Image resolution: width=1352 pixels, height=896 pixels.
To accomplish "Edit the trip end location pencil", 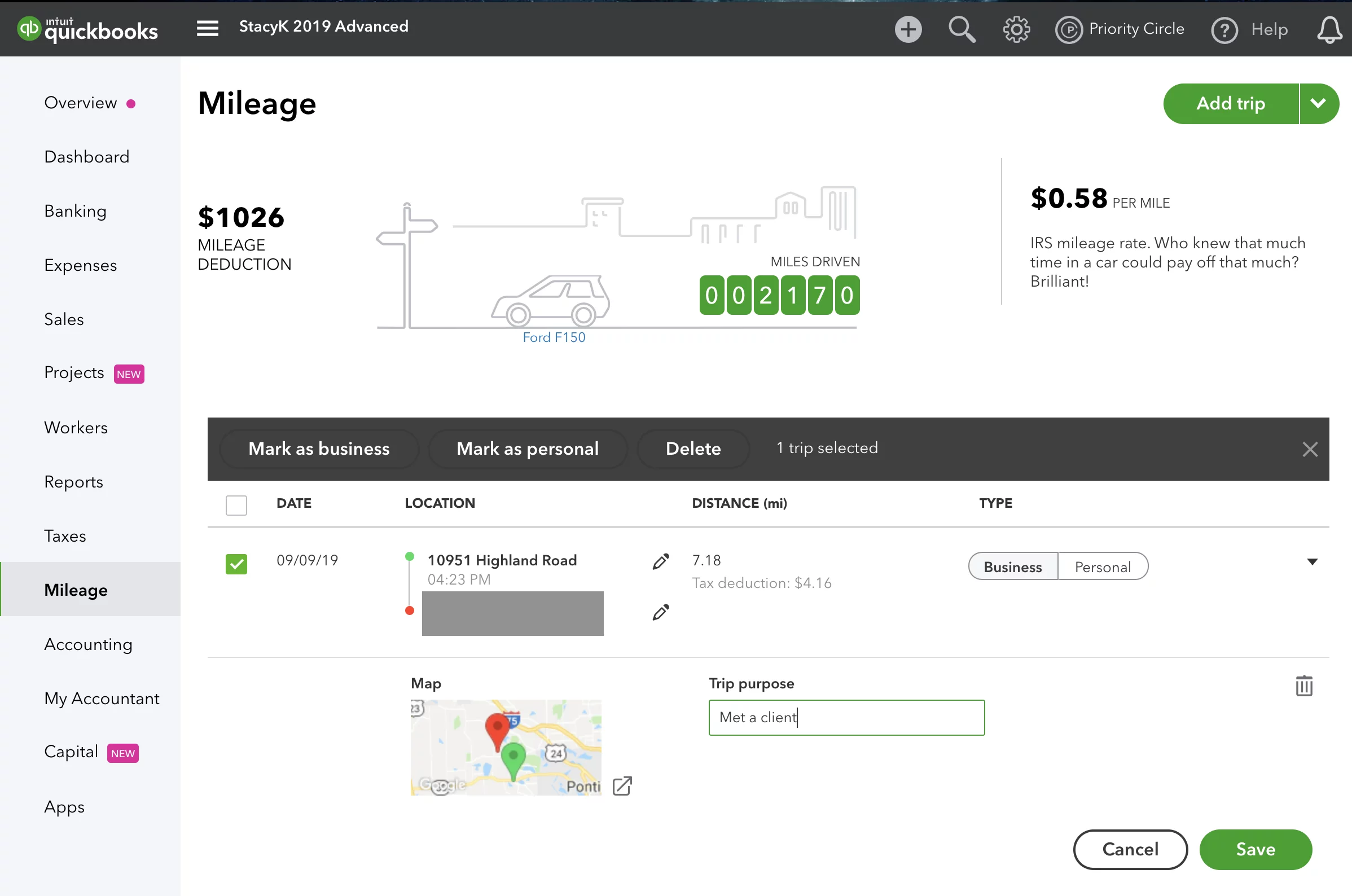I will click(661, 612).
